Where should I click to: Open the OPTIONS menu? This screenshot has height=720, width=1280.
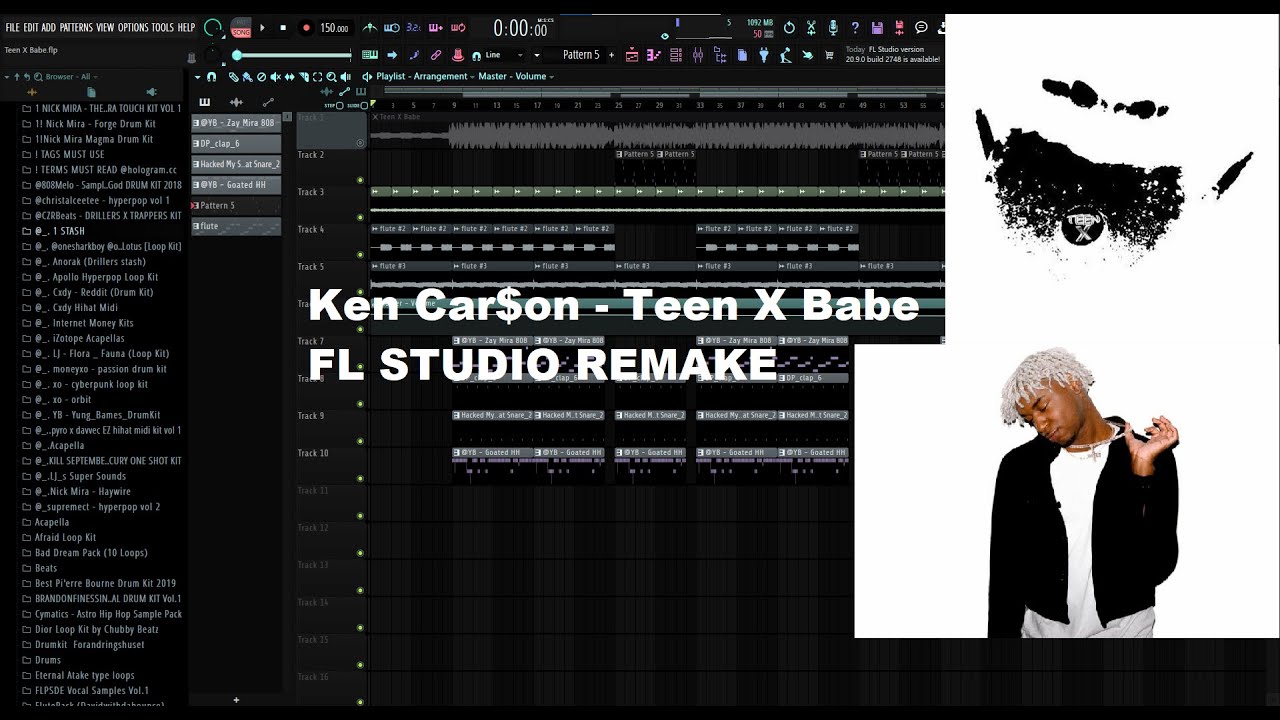tap(133, 27)
